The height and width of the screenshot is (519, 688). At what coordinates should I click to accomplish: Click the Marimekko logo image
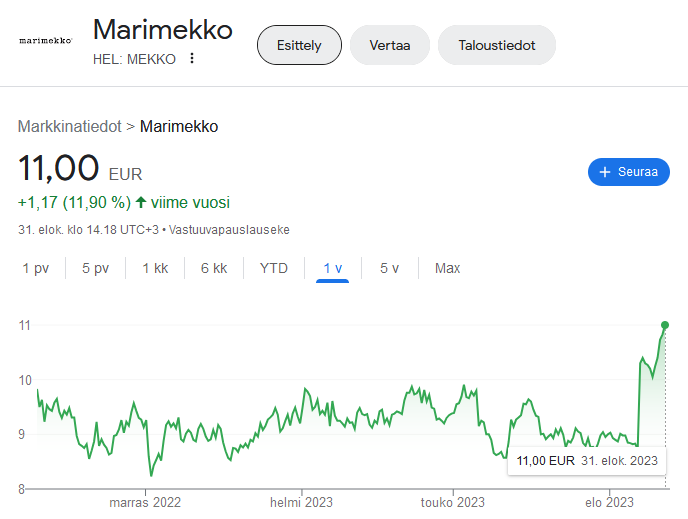[46, 41]
